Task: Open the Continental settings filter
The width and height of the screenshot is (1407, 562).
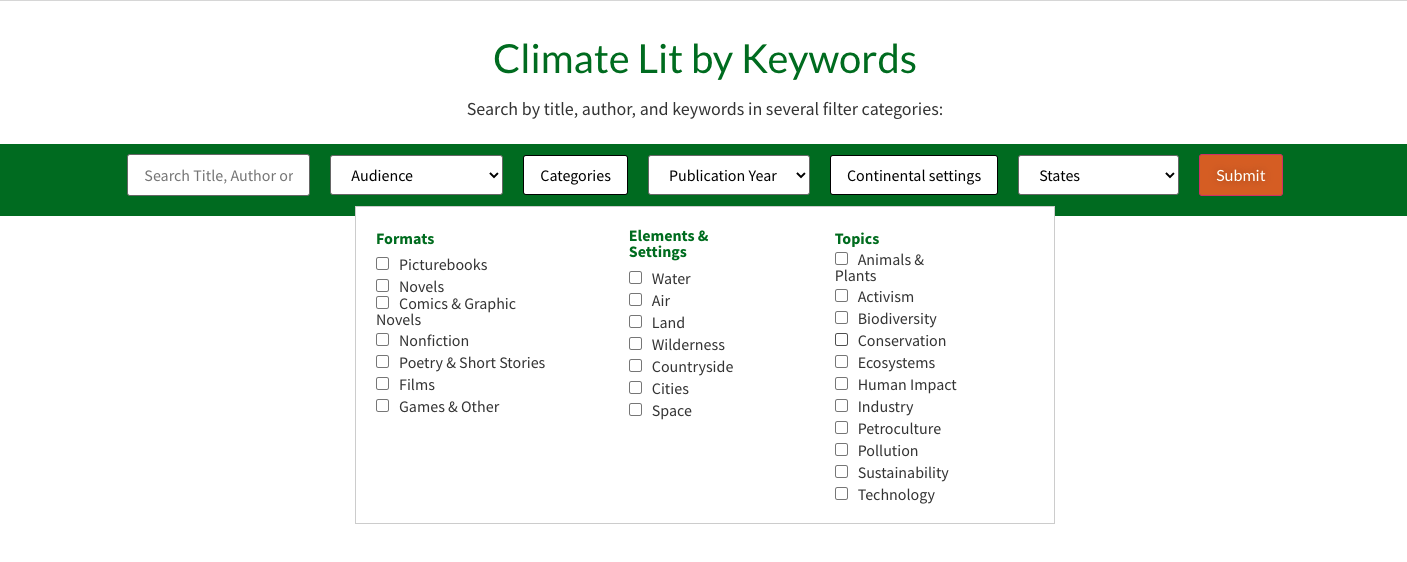Action: pos(914,175)
